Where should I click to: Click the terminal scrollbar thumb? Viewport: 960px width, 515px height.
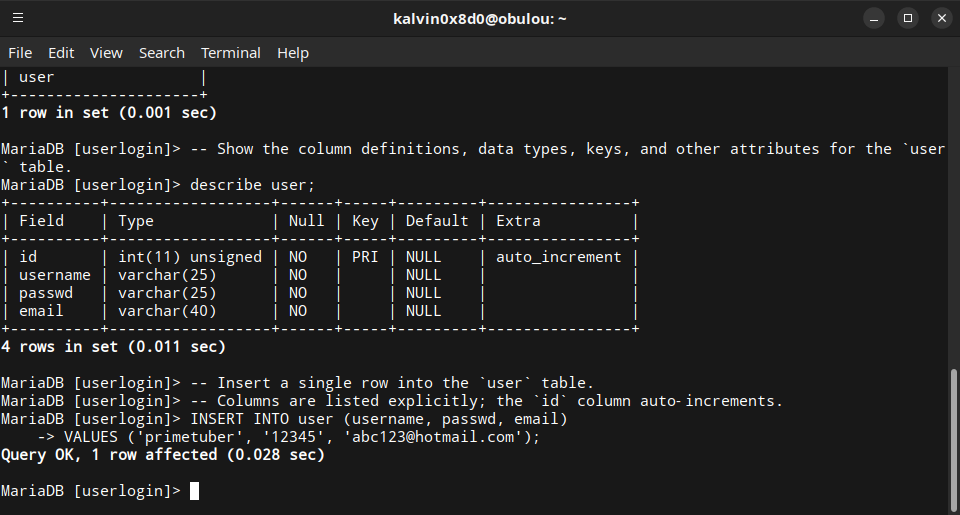pyautogui.click(x=954, y=440)
